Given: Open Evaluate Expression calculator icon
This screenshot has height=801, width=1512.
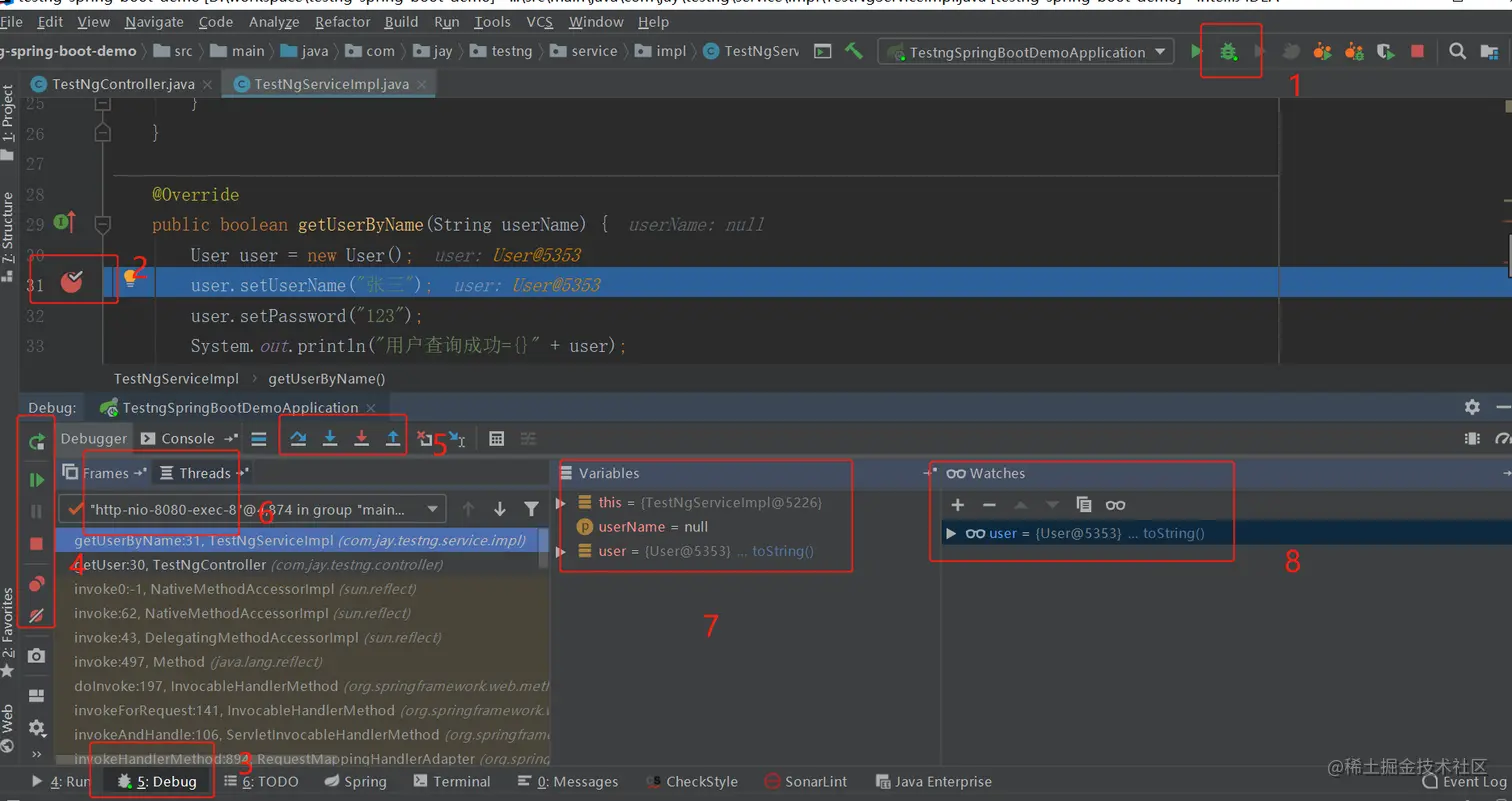Looking at the screenshot, I should (497, 438).
